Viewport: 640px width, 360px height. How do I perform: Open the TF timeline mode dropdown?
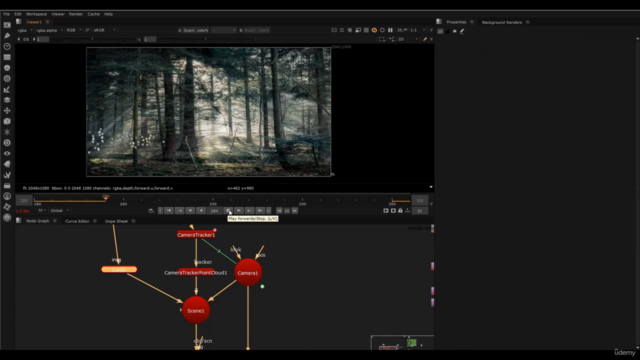coord(42,211)
